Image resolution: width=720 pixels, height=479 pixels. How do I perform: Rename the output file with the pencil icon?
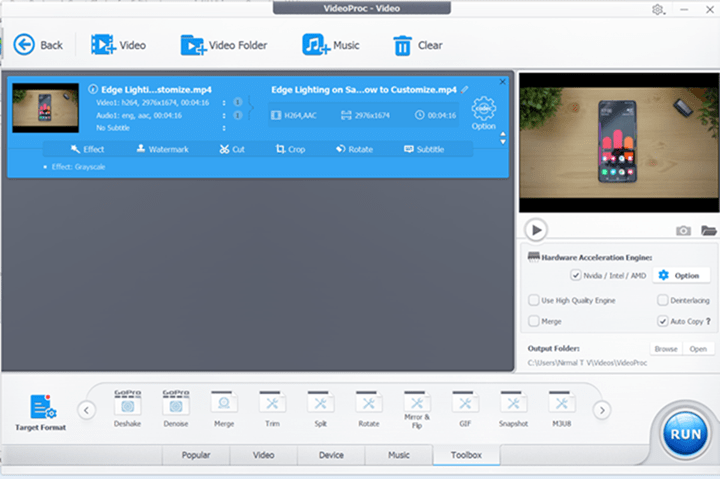coord(465,90)
